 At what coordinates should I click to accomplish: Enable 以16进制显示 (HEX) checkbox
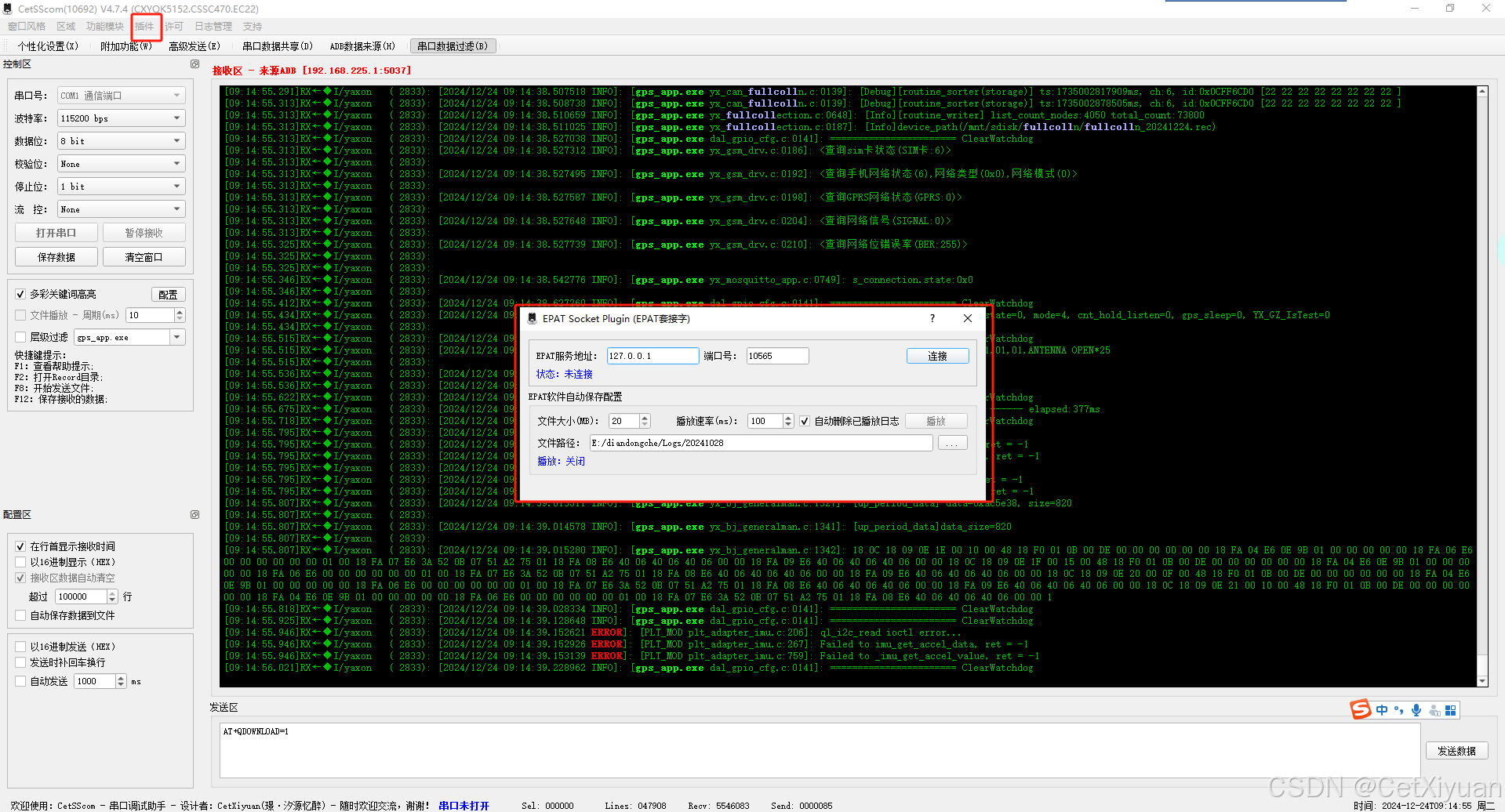(20, 562)
